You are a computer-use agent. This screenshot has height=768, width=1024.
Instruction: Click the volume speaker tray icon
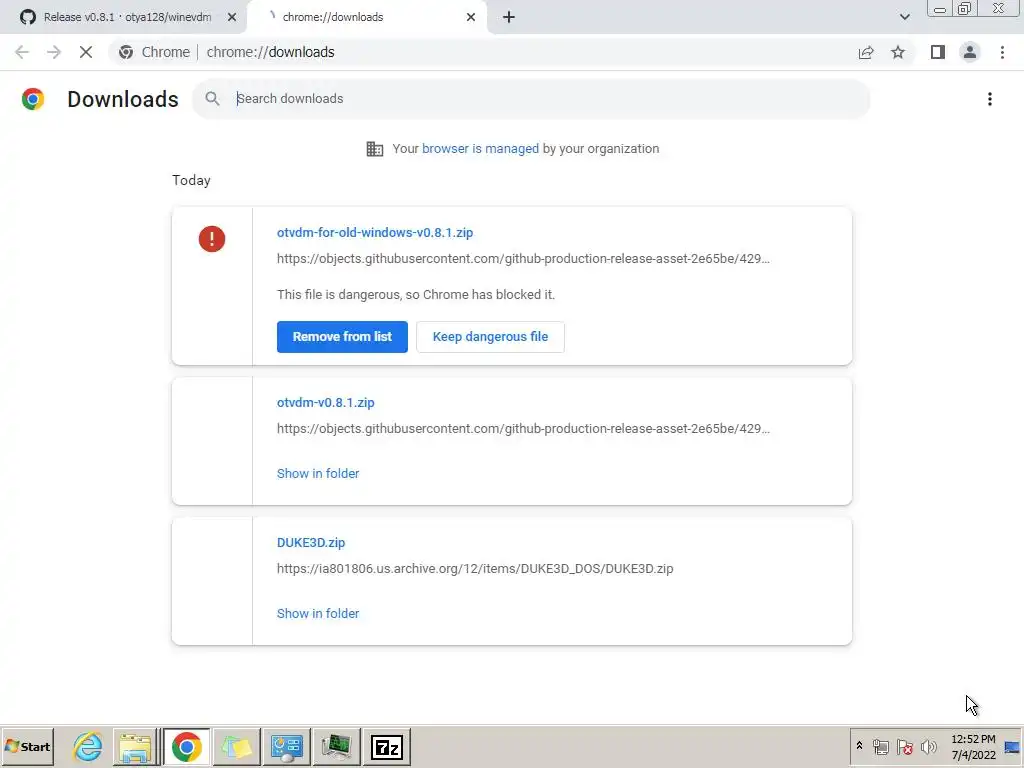click(929, 746)
